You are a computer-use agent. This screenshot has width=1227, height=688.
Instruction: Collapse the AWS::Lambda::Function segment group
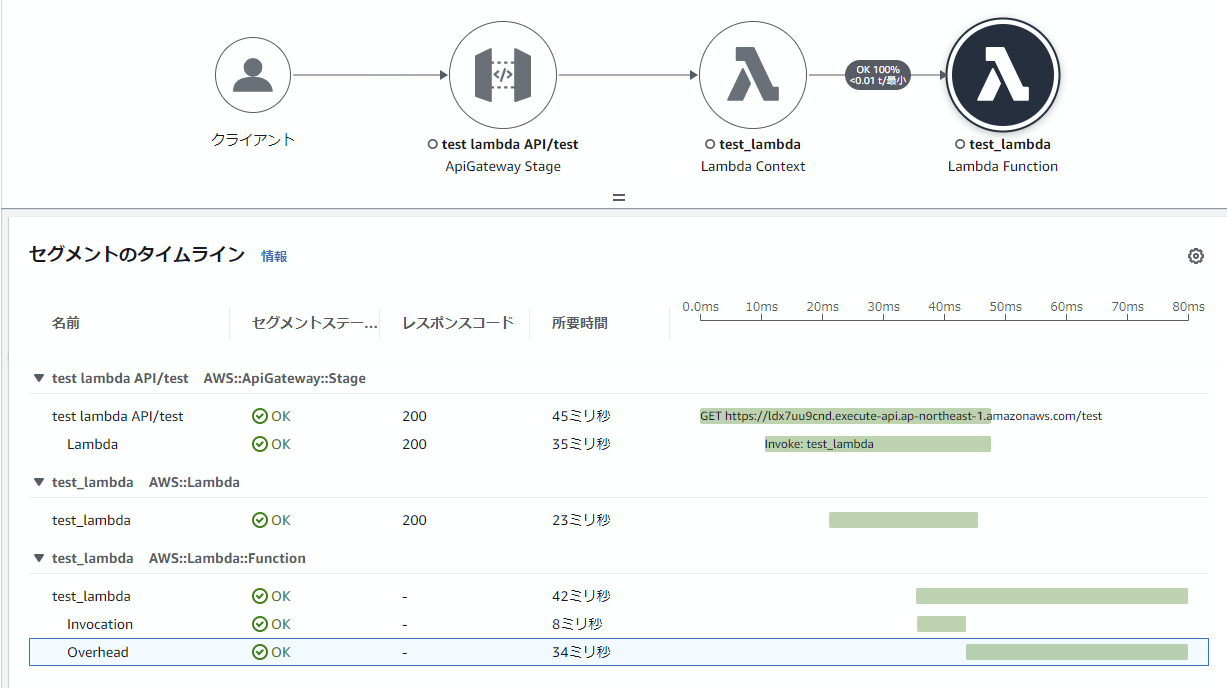(39, 559)
